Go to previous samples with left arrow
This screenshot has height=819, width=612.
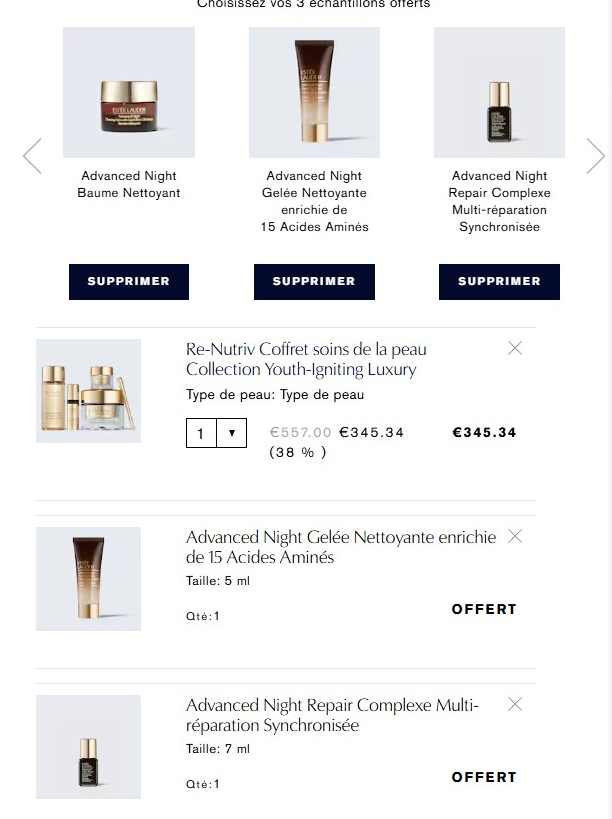[32, 156]
